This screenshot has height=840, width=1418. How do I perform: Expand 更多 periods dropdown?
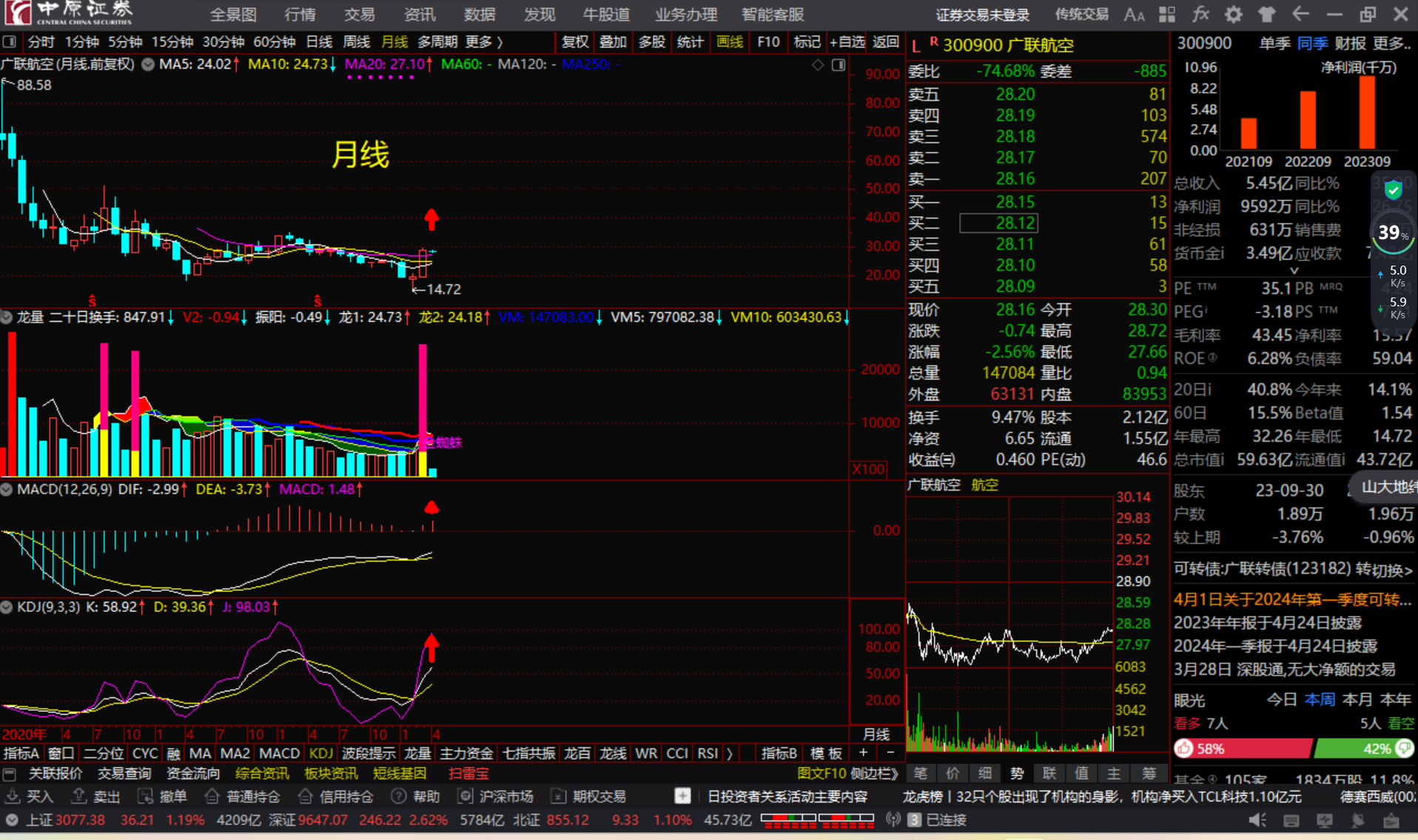click(x=484, y=42)
